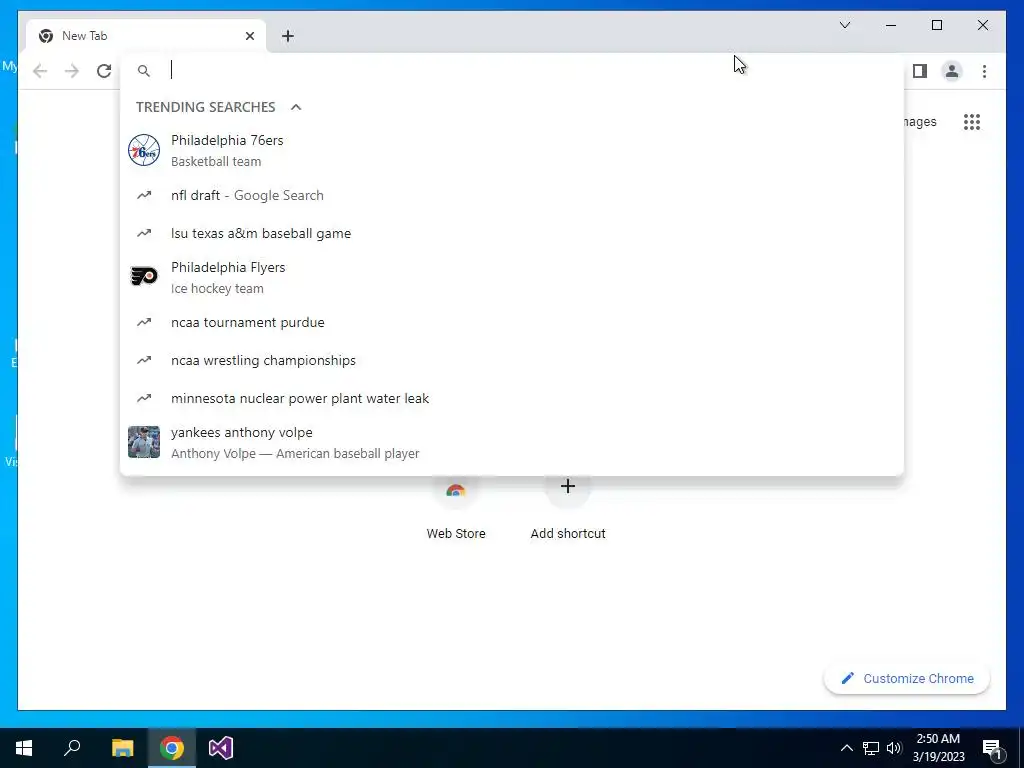Click in the address bar field
This screenshot has height=768, width=1024.
pos(513,71)
